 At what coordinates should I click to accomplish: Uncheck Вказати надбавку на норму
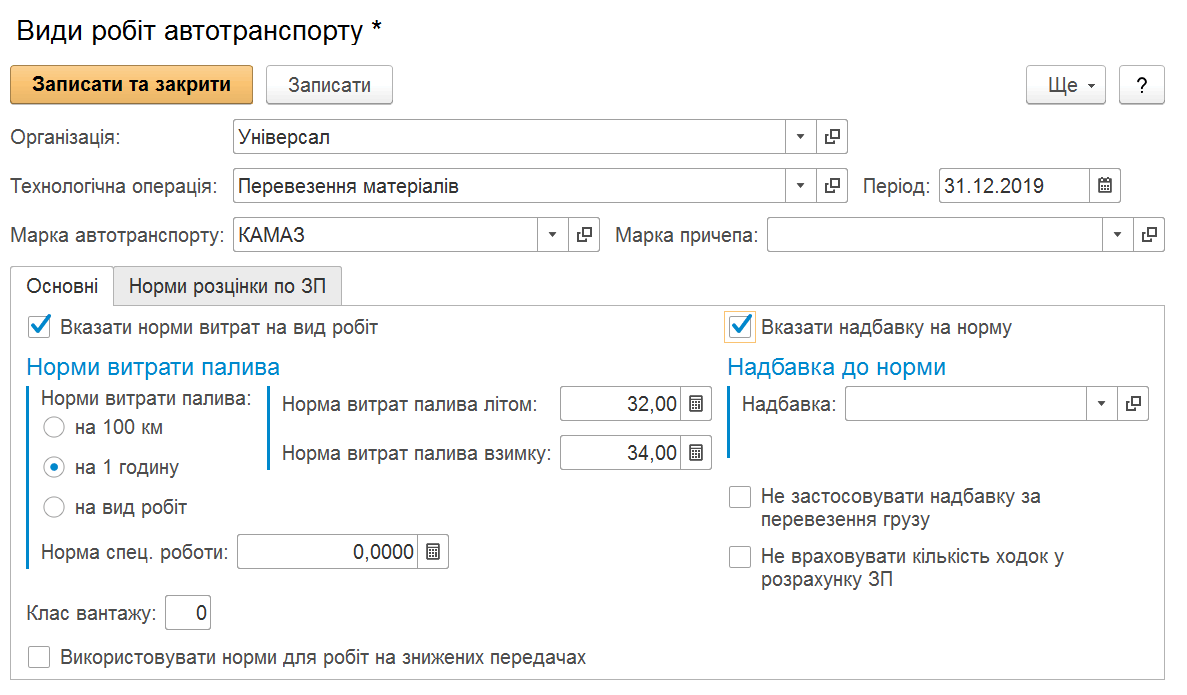tap(740, 327)
